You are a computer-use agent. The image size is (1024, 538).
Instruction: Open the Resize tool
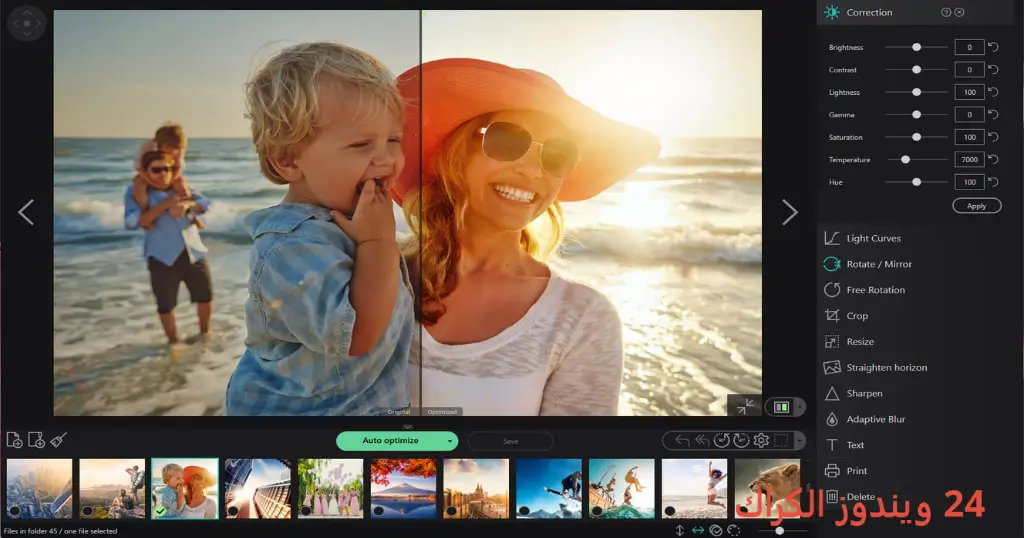point(848,341)
